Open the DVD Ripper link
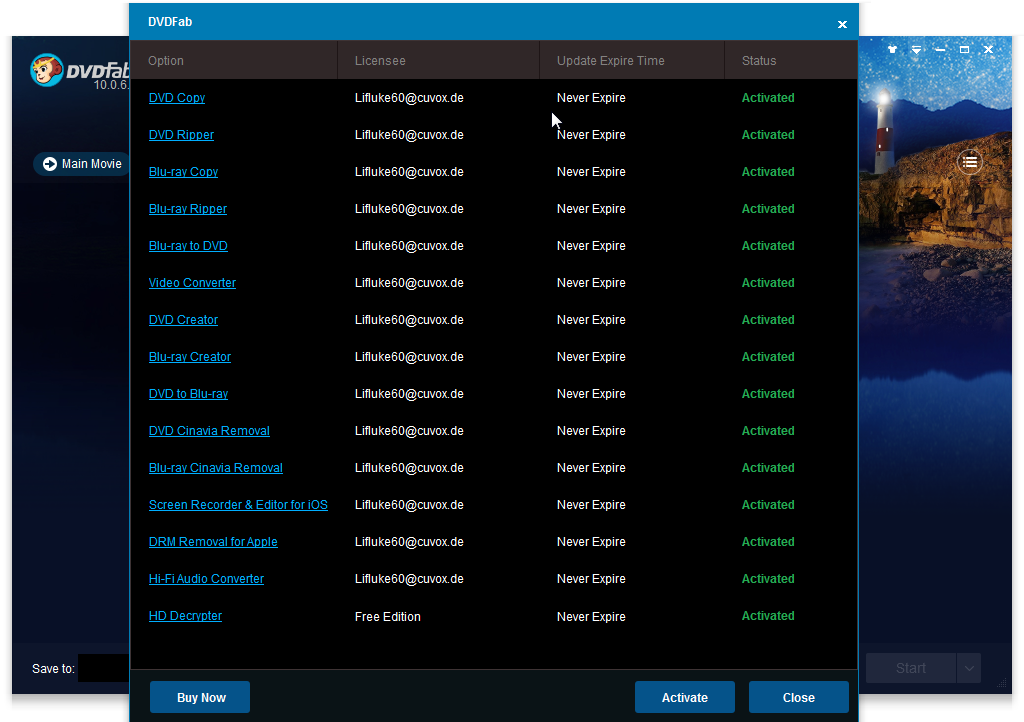Viewport: 1024px width, 722px height. (181, 134)
